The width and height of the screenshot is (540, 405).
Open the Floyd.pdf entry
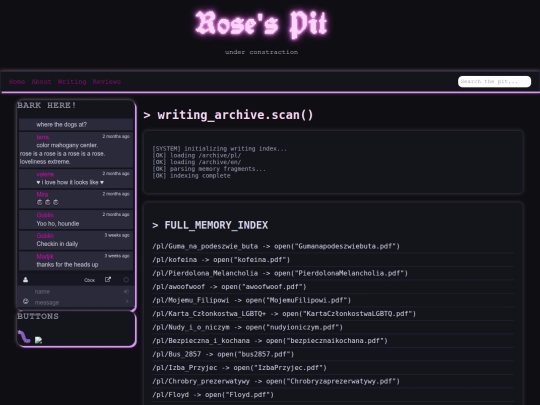tap(213, 395)
